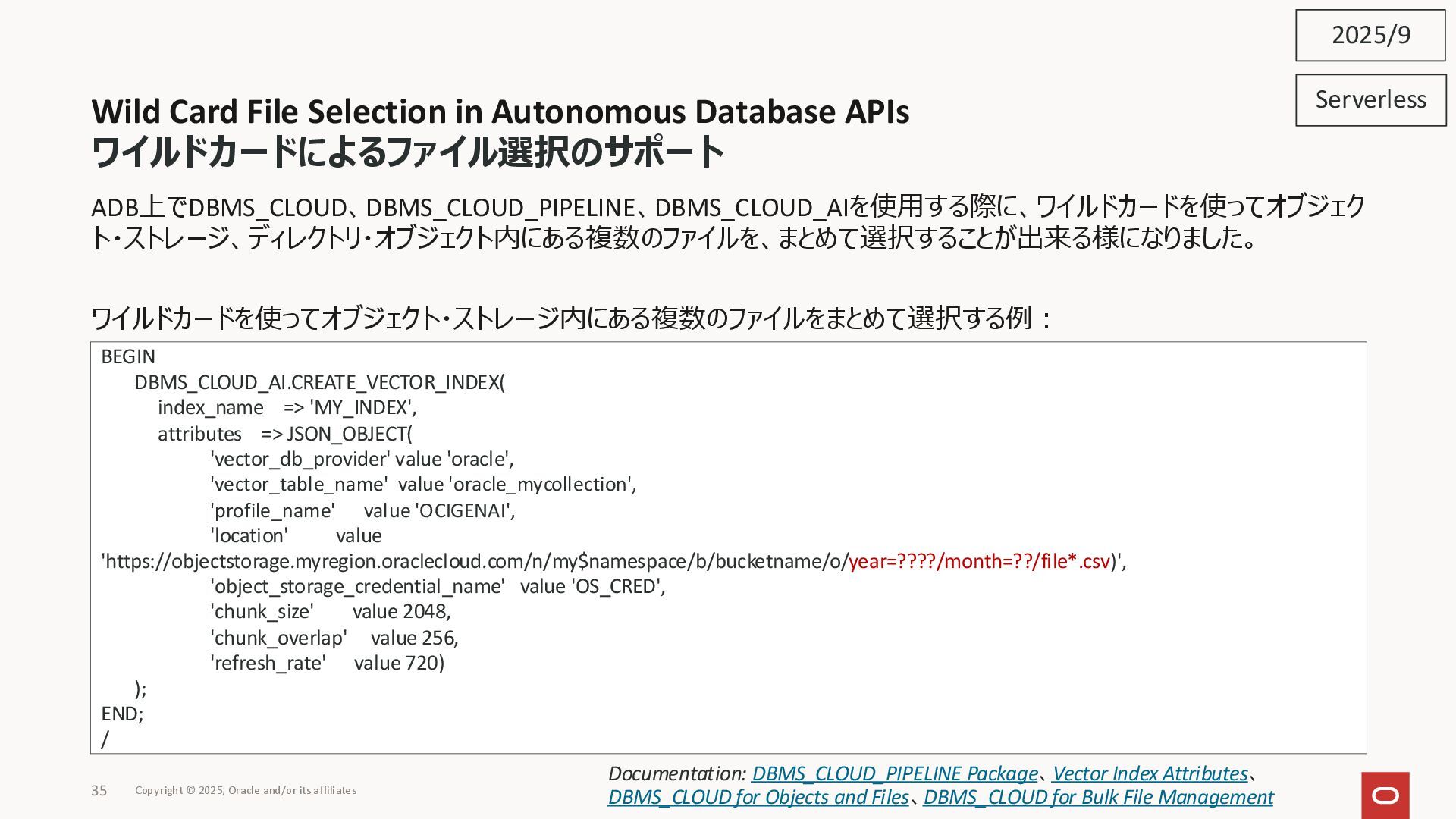Click the slide title Wild Card File Selection
This screenshot has height=819, width=1456.
500,111
